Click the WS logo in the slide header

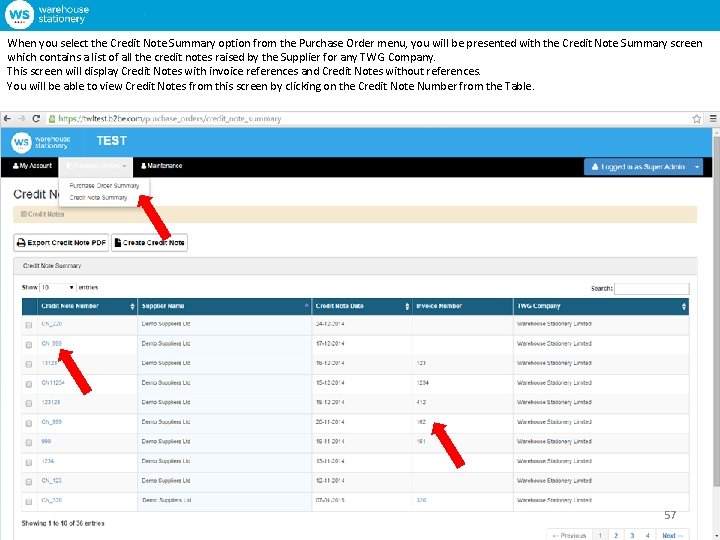point(19,14)
